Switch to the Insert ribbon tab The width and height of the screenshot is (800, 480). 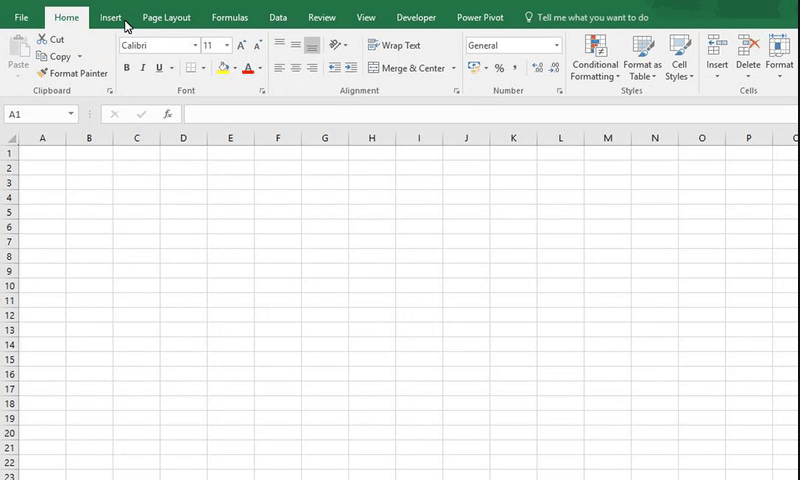tap(111, 17)
